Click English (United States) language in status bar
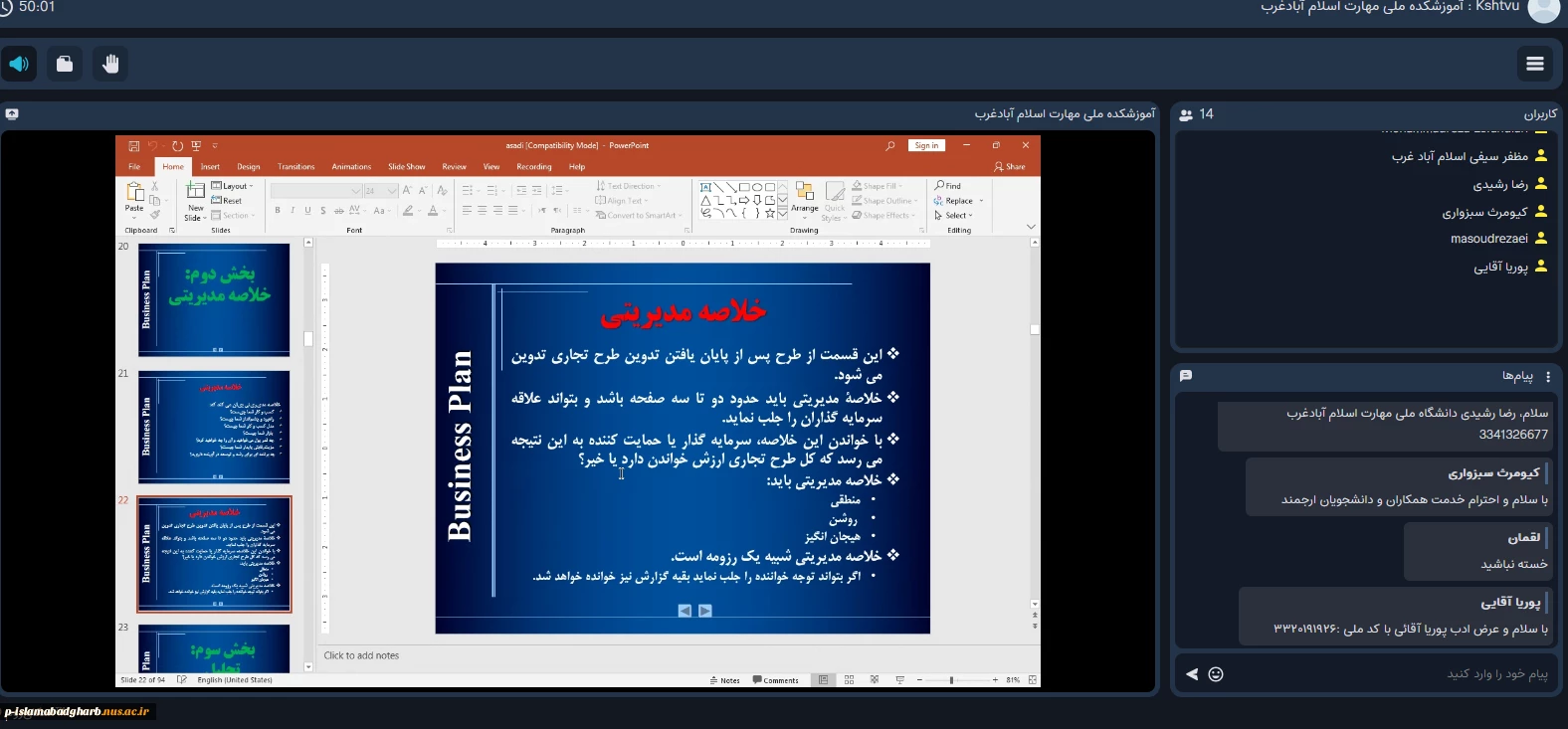Screen dimensions: 1568x729 (x=235, y=680)
